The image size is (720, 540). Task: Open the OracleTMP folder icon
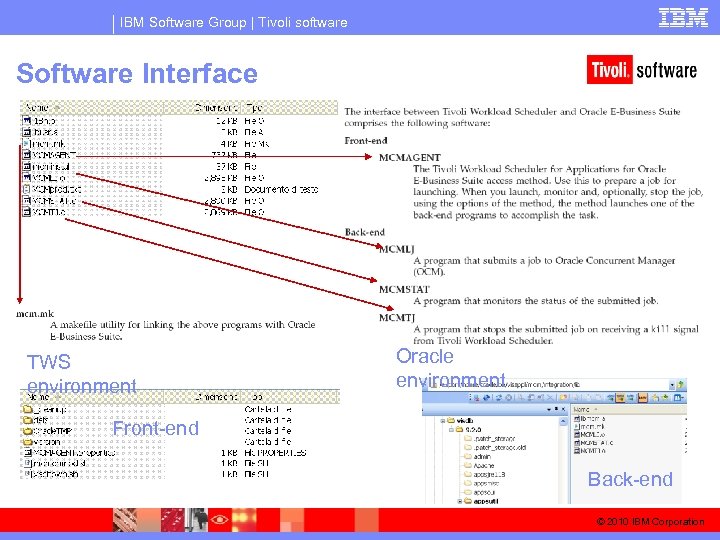28,431
